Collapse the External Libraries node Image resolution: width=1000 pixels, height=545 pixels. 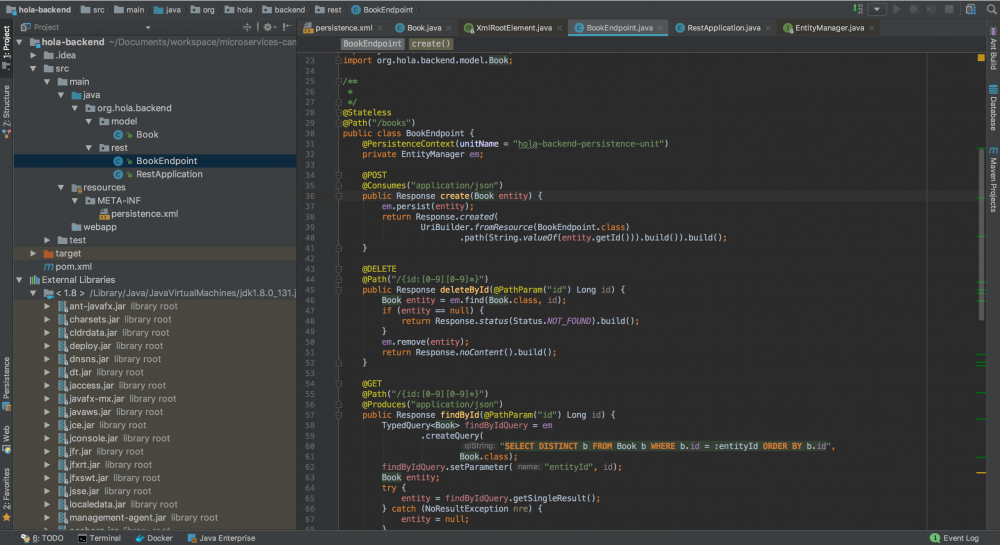pos(20,280)
